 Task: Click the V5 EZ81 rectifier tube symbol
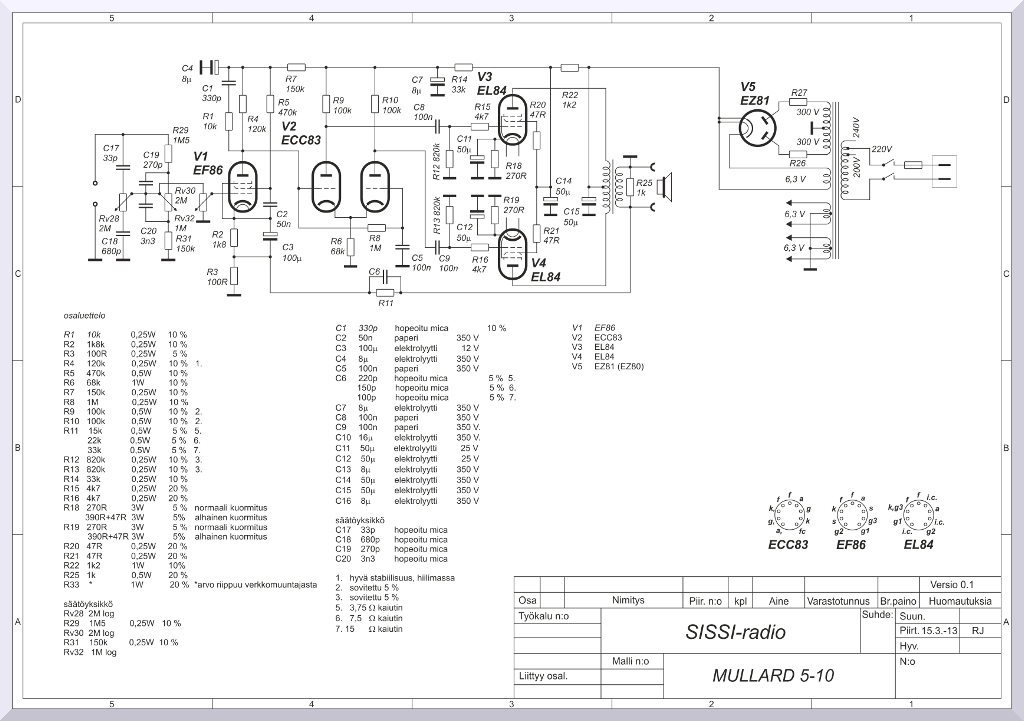click(755, 126)
